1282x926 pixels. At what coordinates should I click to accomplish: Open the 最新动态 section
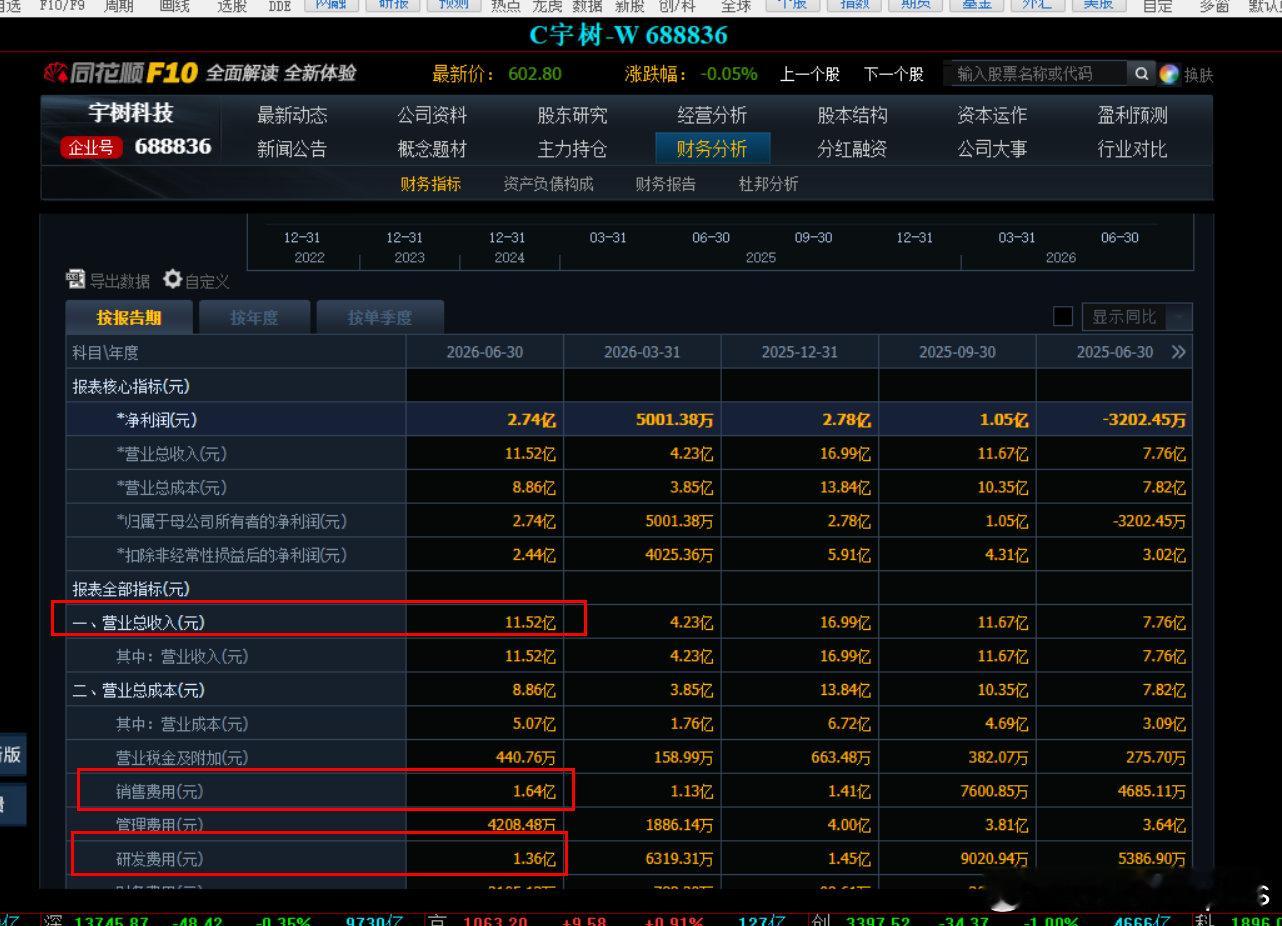(x=292, y=115)
